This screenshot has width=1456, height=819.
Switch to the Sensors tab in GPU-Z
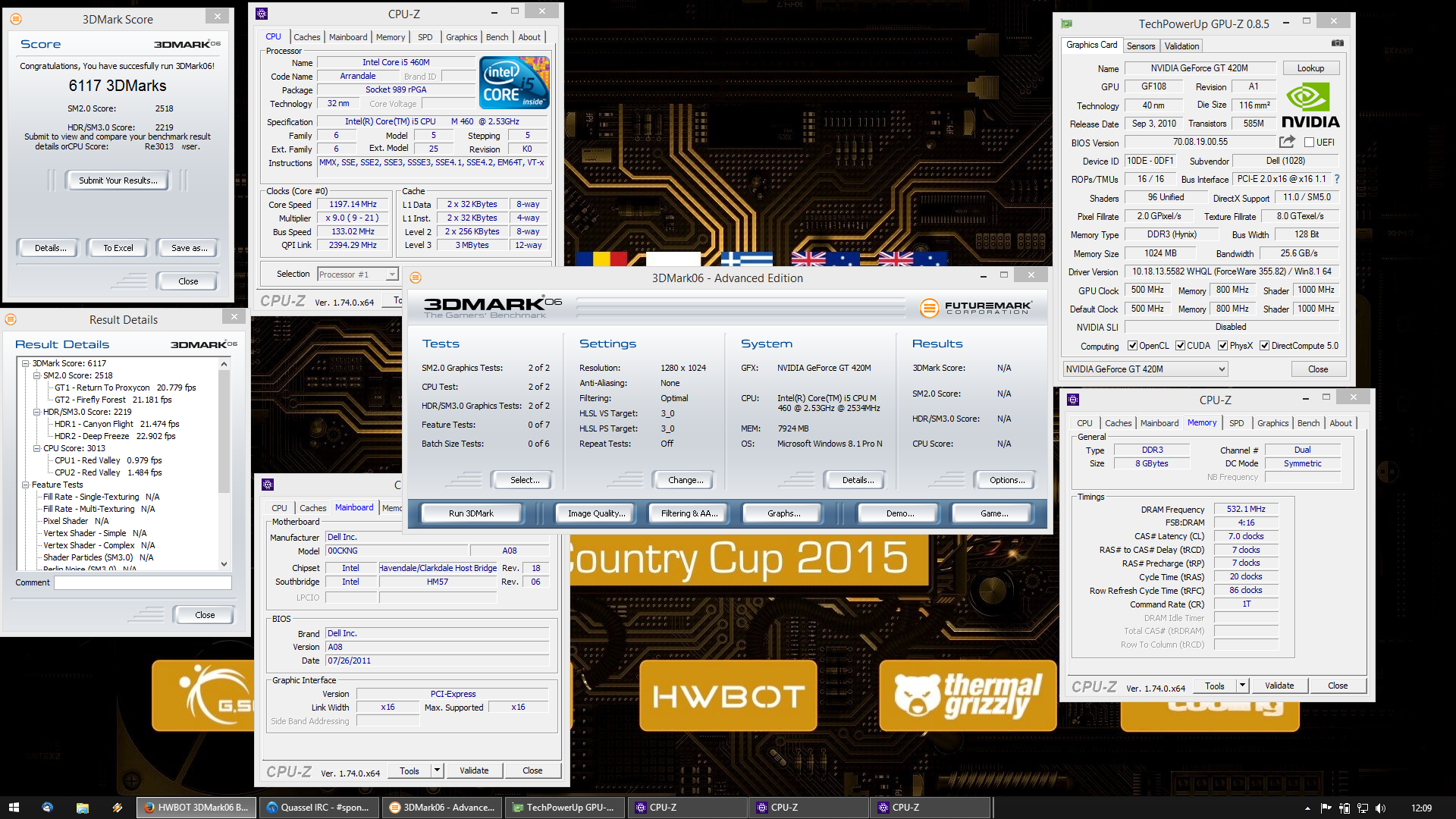tap(1141, 46)
